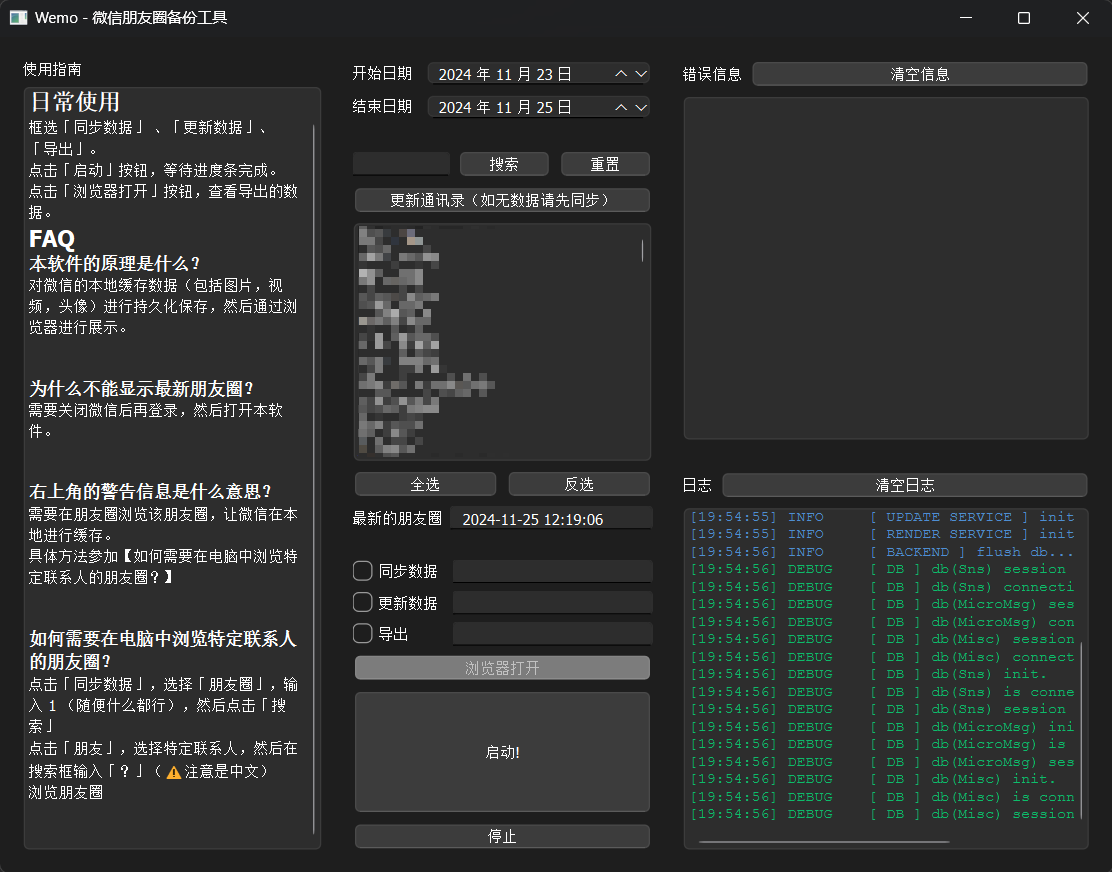
Task: Enable the 同步数据 checkbox
Action: [364, 571]
